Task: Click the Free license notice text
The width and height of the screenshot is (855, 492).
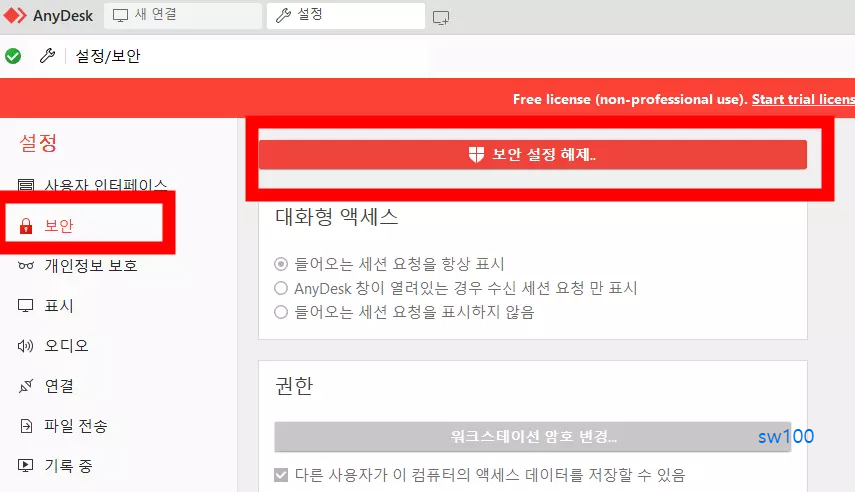Action: click(x=630, y=99)
